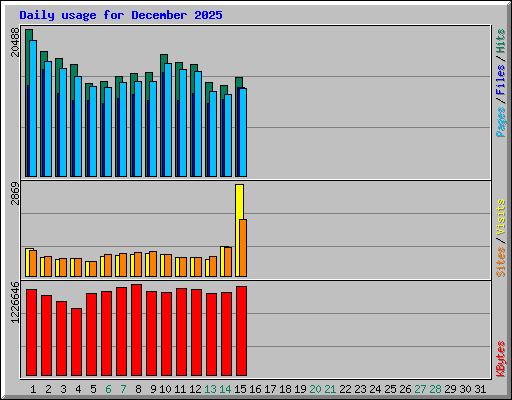Select day 9 on the date axis
512x400 pixels.
153,389
